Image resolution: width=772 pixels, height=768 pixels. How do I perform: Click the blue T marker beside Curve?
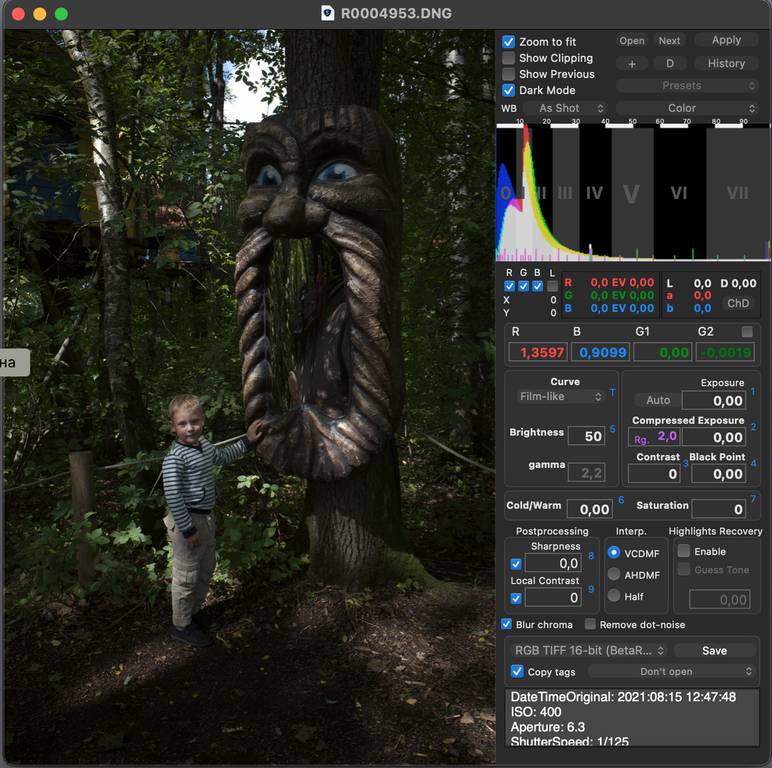pyautogui.click(x=613, y=392)
